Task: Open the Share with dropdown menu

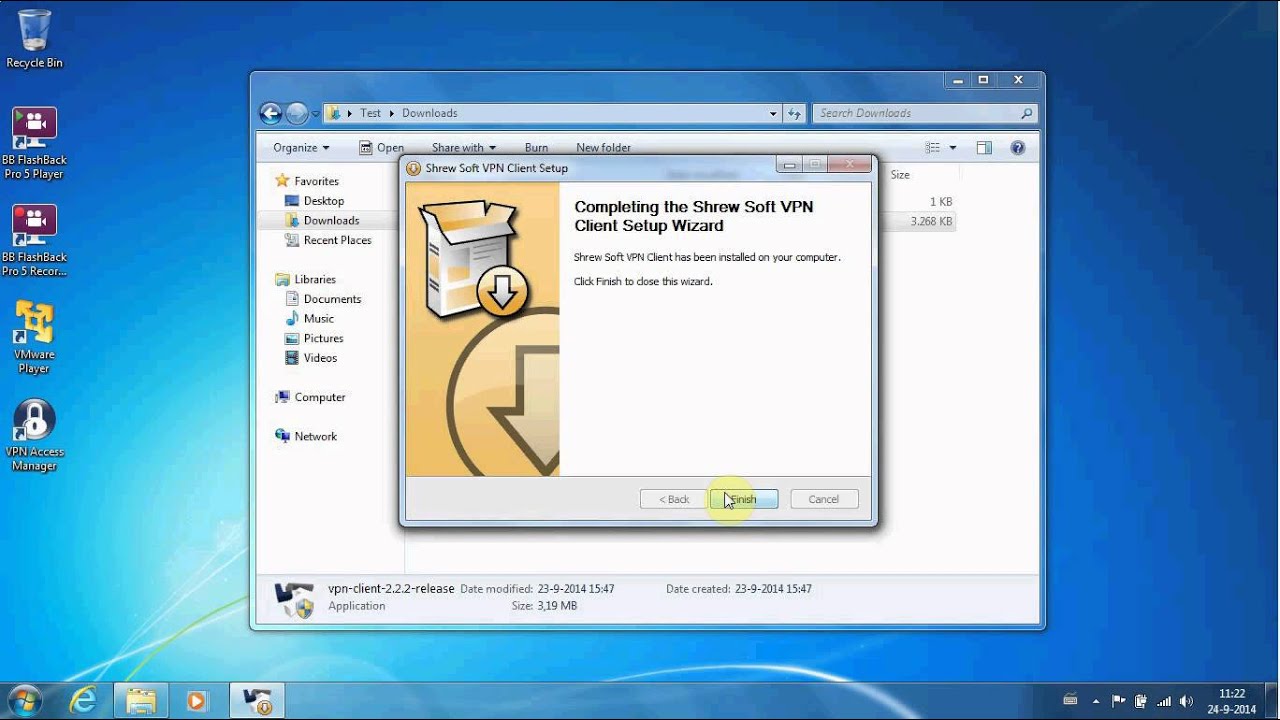Action: tap(463, 147)
